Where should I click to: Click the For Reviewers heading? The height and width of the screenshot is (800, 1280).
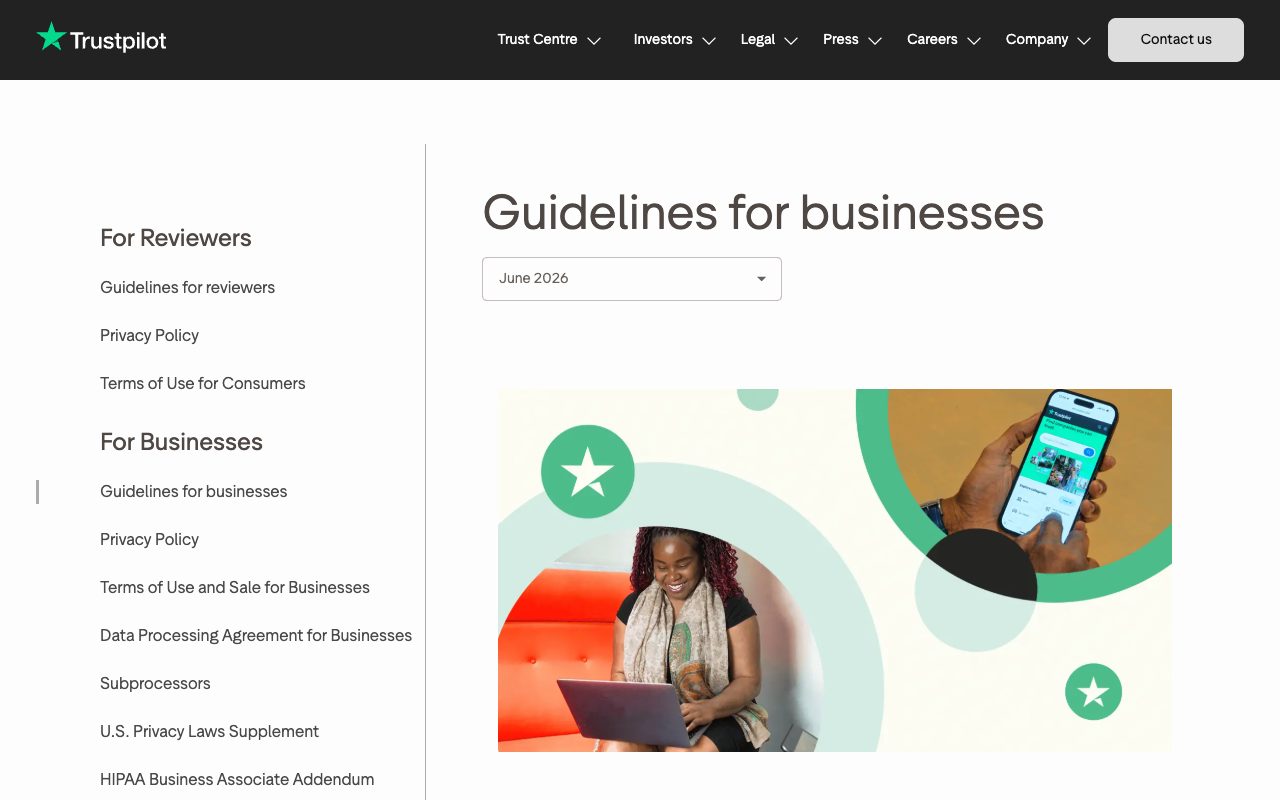(176, 238)
